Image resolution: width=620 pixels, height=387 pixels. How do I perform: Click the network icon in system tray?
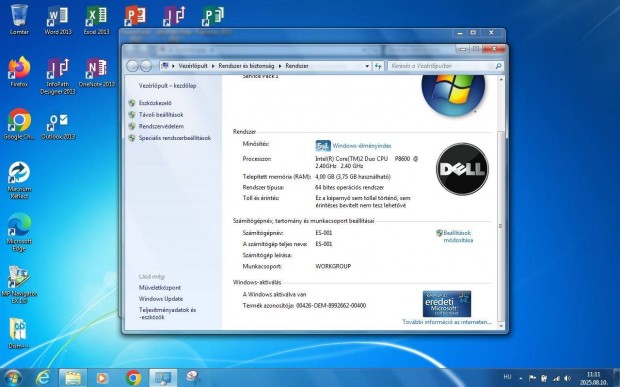pyautogui.click(x=556, y=378)
